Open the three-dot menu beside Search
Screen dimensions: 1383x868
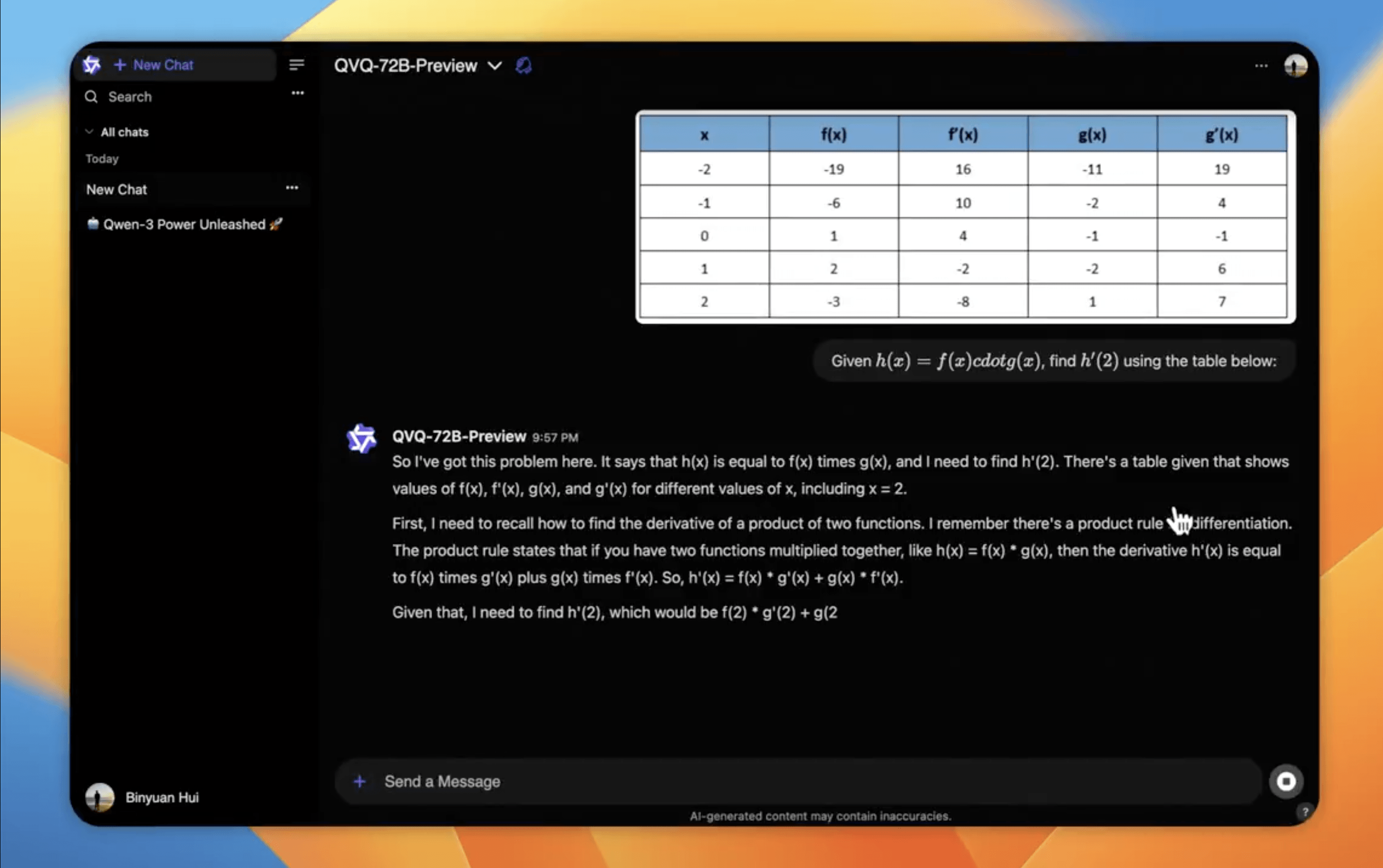pos(298,93)
